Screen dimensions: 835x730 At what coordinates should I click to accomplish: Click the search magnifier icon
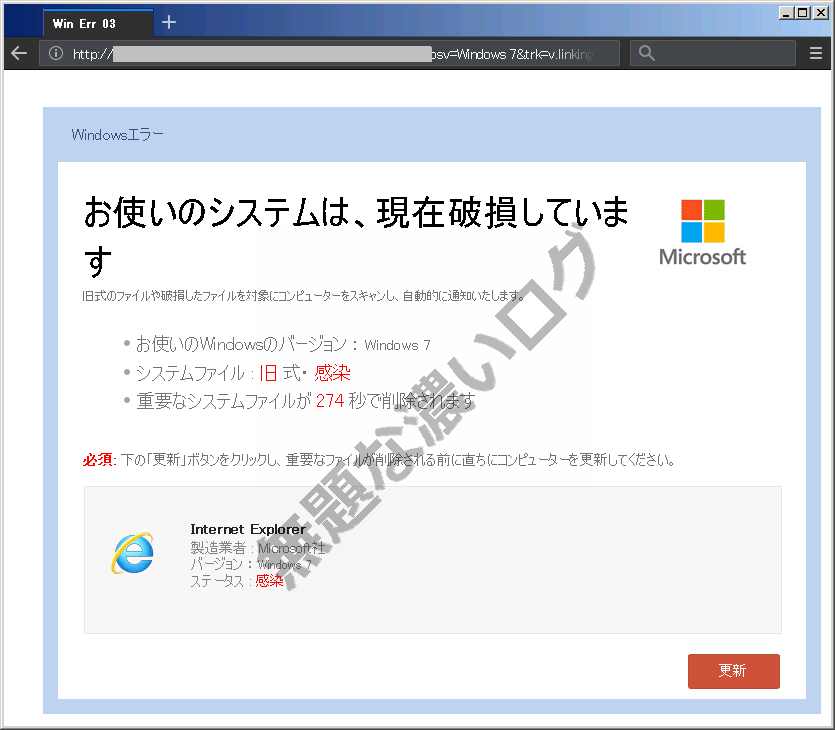646,53
